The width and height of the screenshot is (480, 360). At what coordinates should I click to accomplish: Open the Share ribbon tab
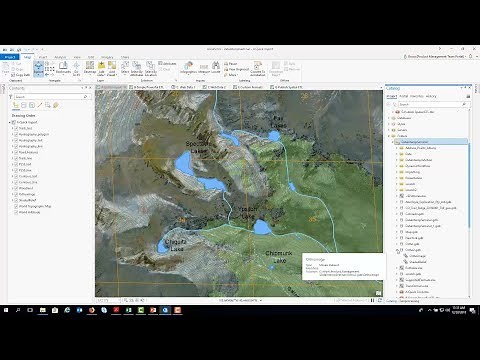125,57
